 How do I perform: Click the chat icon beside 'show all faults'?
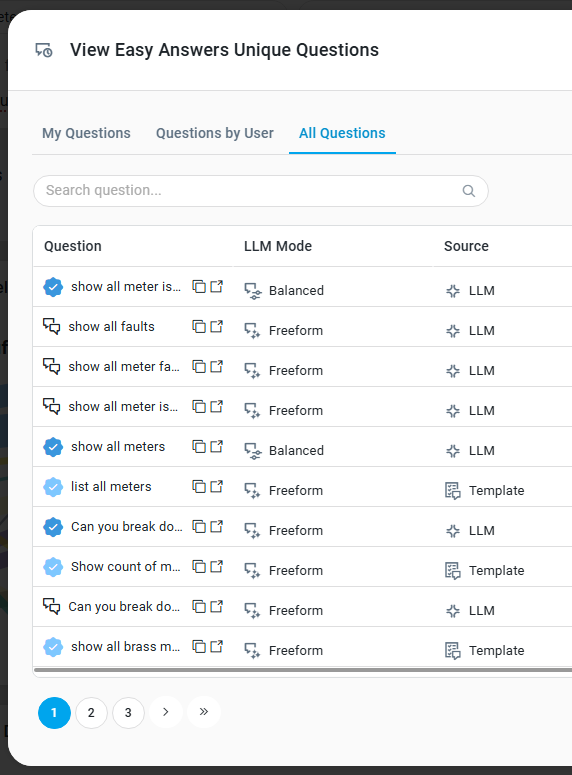[x=51, y=327]
